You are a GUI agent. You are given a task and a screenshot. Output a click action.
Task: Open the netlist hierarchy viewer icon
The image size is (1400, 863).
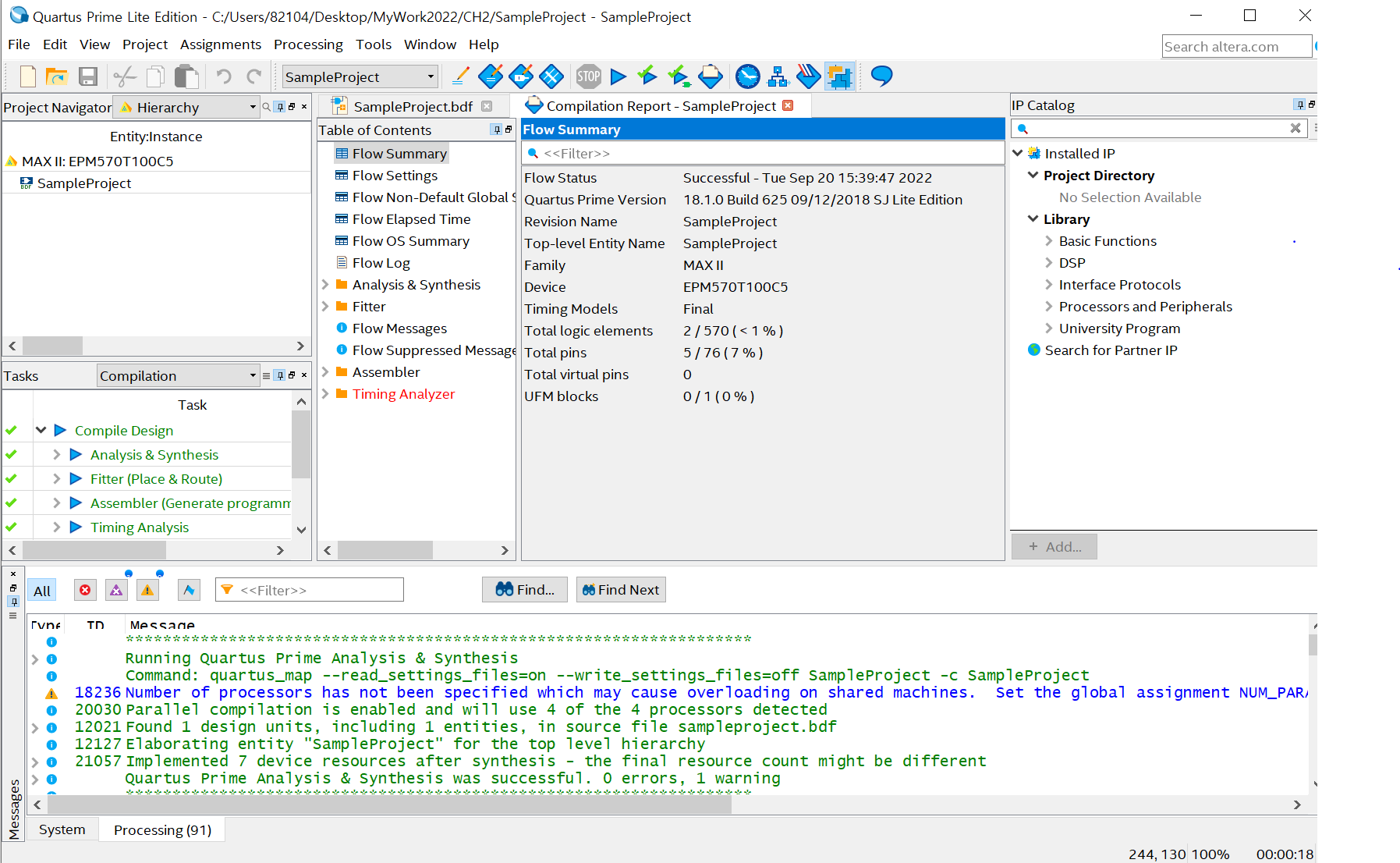tap(778, 76)
